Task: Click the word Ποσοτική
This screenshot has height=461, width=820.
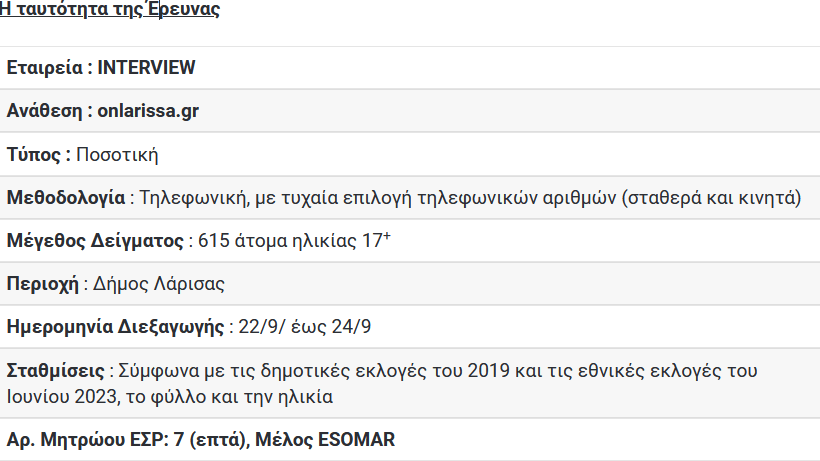Action: [x=117, y=155]
